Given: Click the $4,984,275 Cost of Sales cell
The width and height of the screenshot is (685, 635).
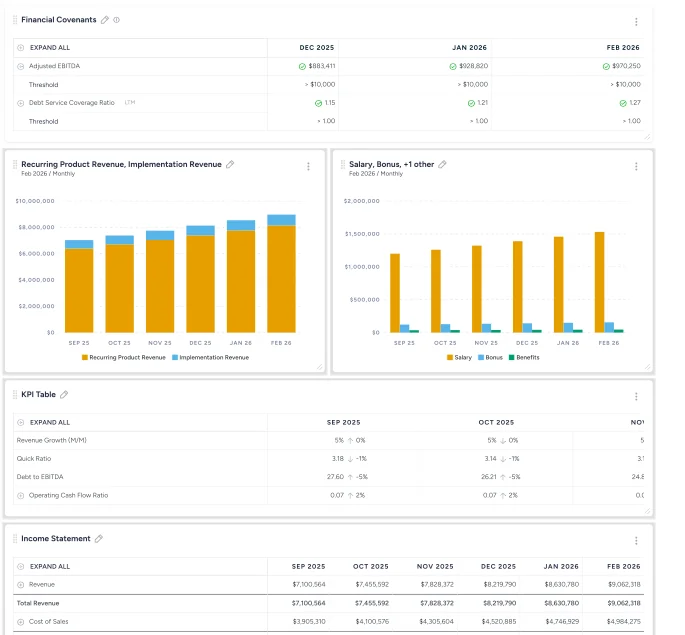Looking at the screenshot, I should [624, 622].
